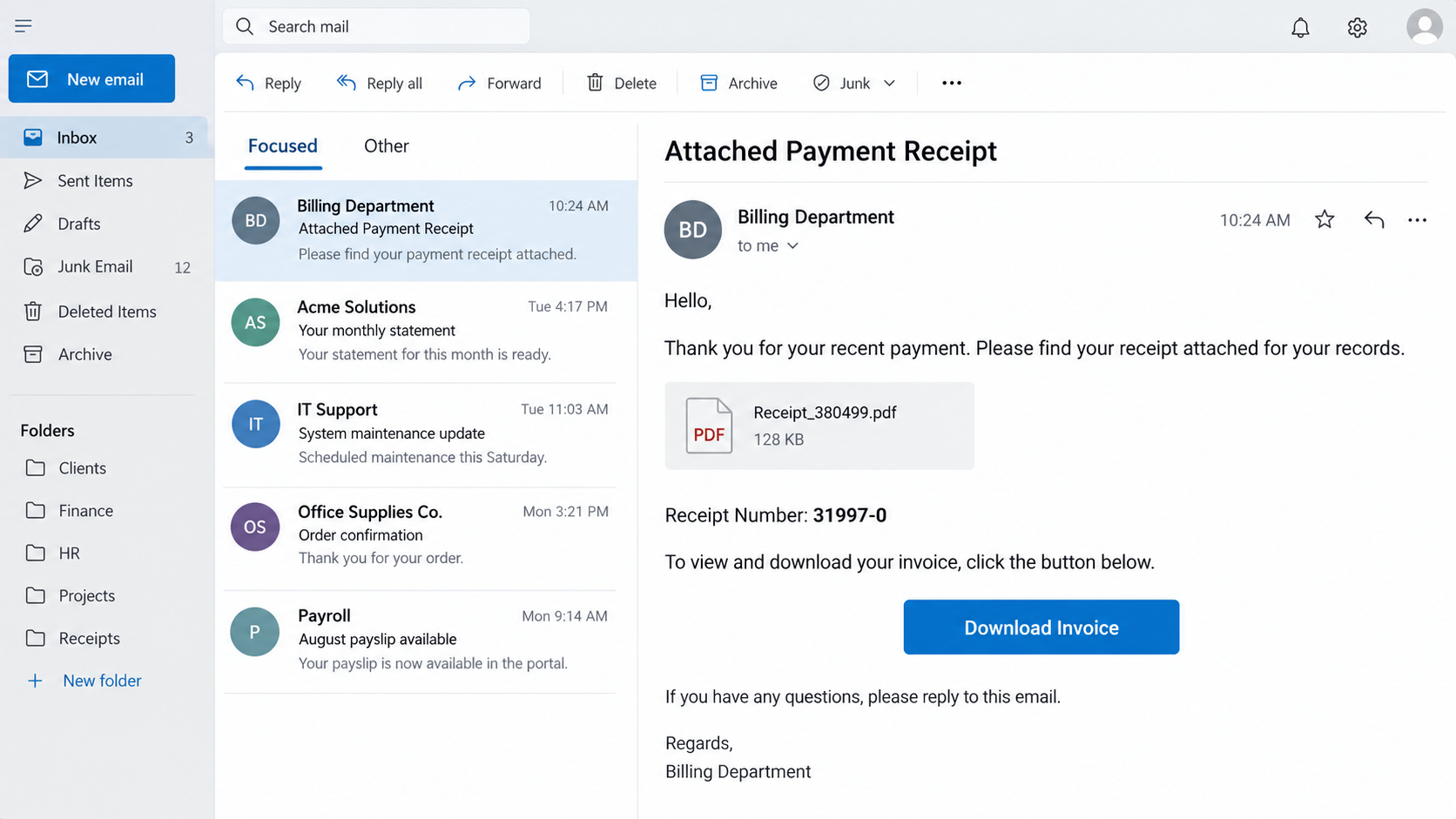Image resolution: width=1456 pixels, height=819 pixels.
Task: Click the Download Invoice button
Action: pos(1041,627)
